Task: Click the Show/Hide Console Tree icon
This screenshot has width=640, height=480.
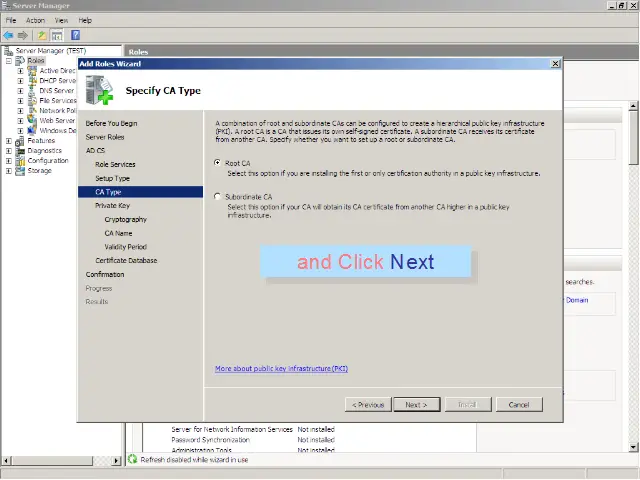Action: 57,35
